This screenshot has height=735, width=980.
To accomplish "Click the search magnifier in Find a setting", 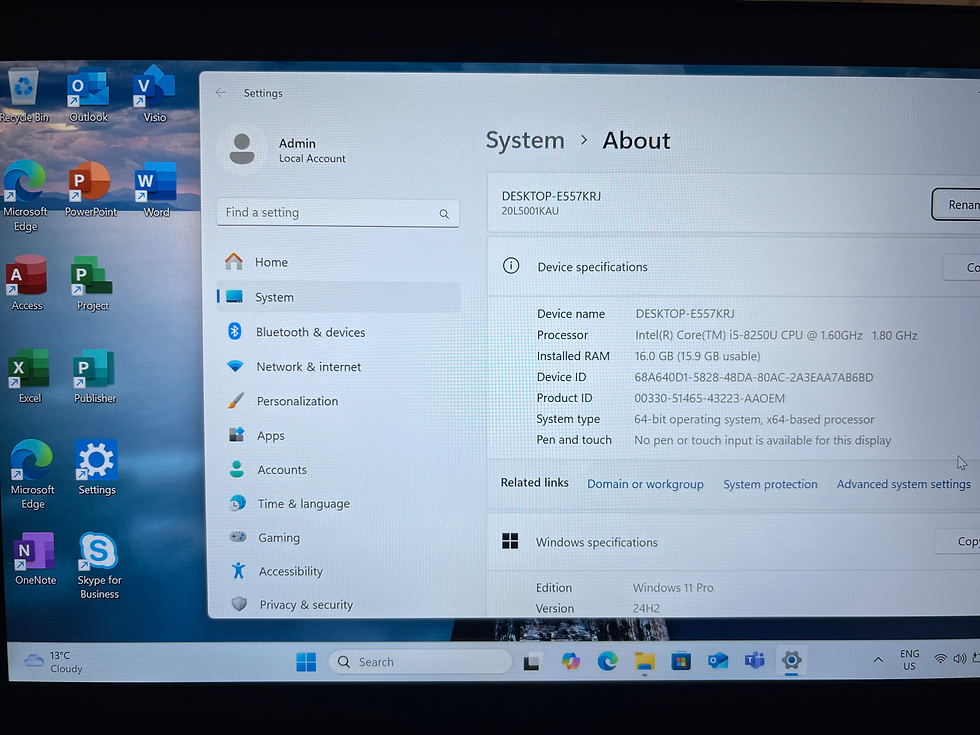I will click(x=444, y=214).
